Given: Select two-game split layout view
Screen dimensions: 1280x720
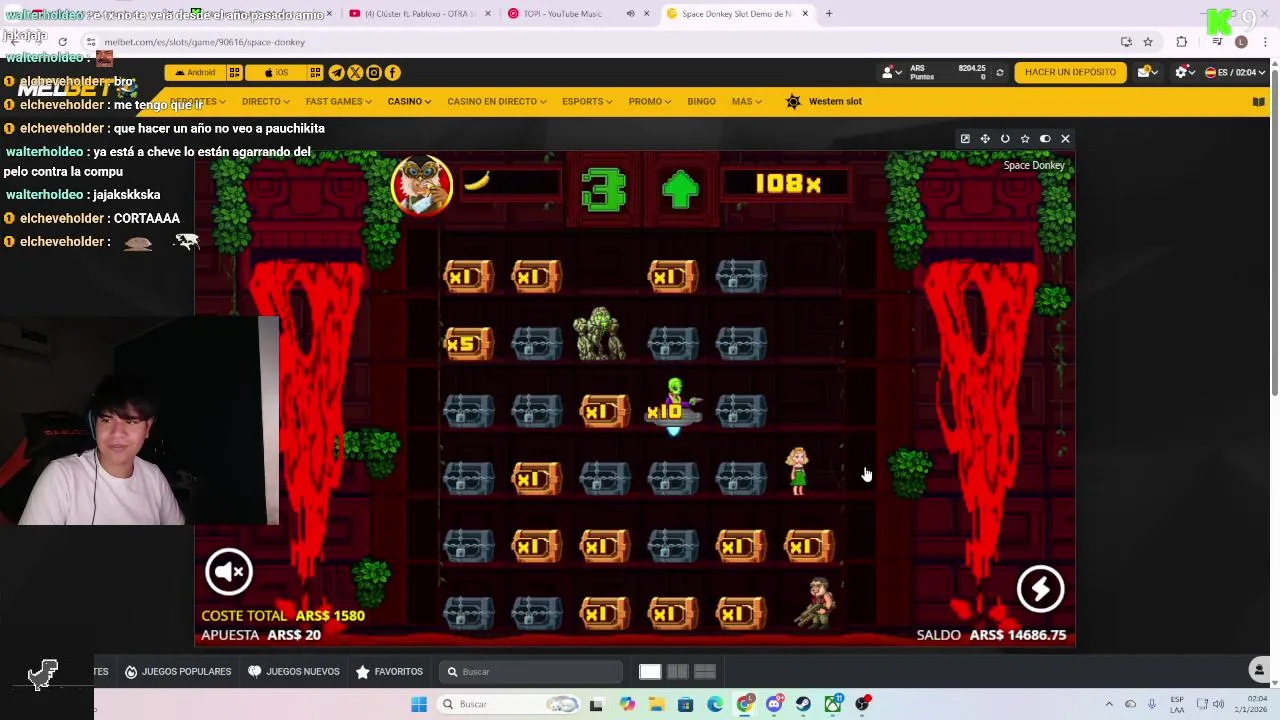Looking at the screenshot, I should pyautogui.click(x=677, y=672).
